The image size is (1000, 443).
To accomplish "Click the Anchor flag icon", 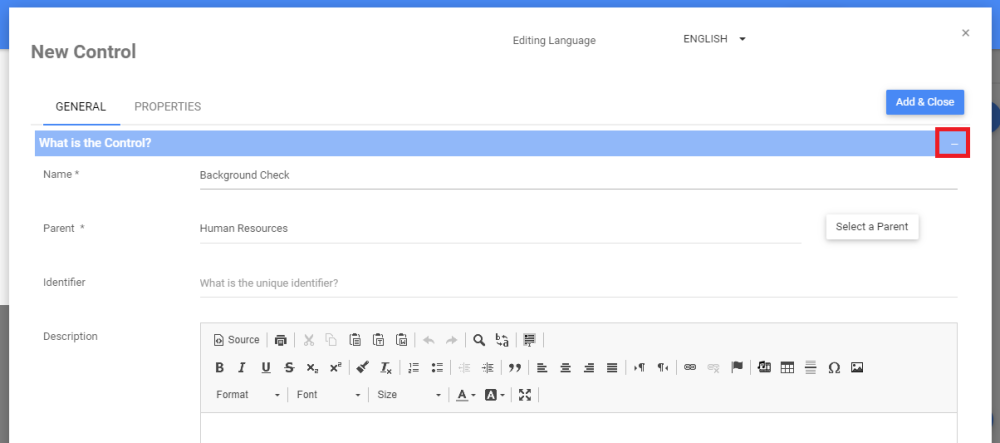I will pyautogui.click(x=737, y=367).
